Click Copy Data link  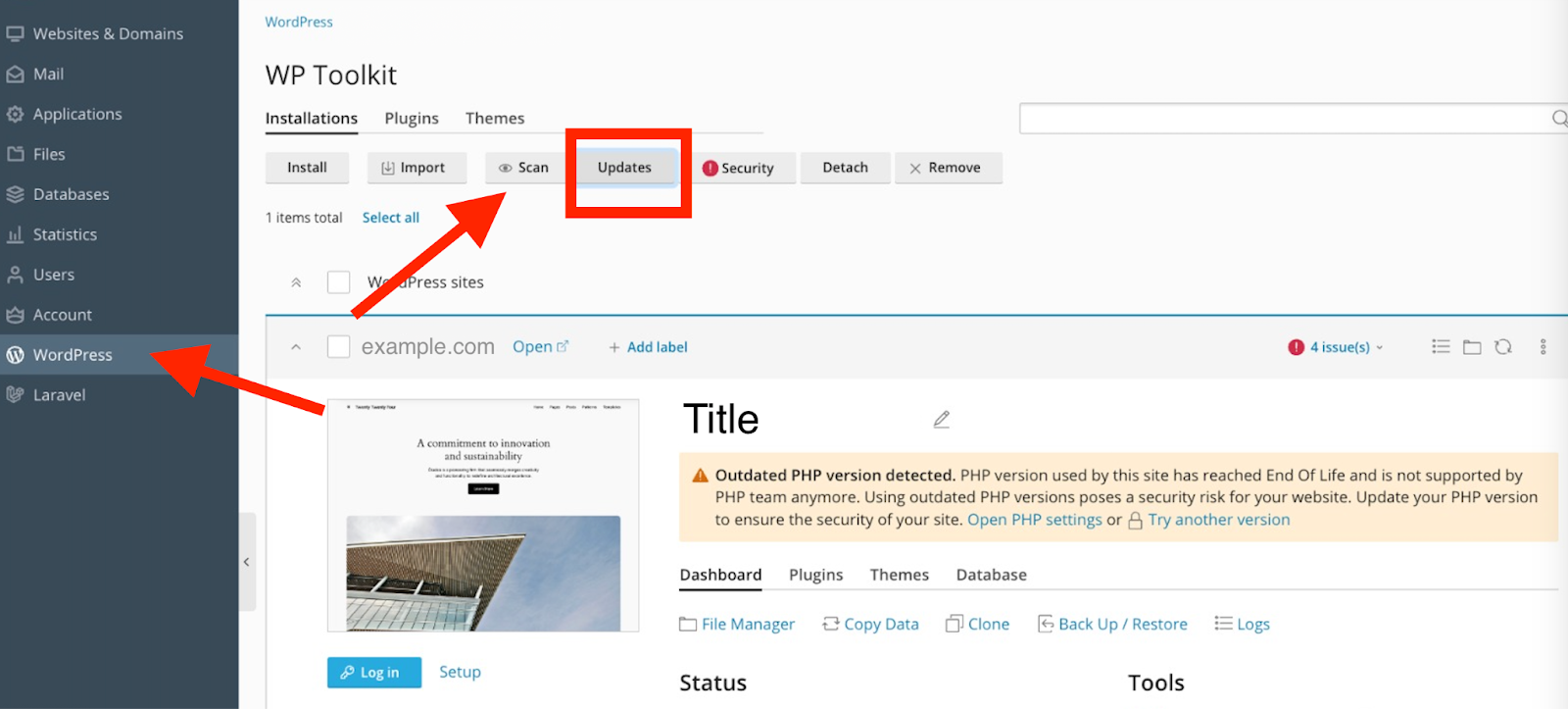[x=870, y=625]
